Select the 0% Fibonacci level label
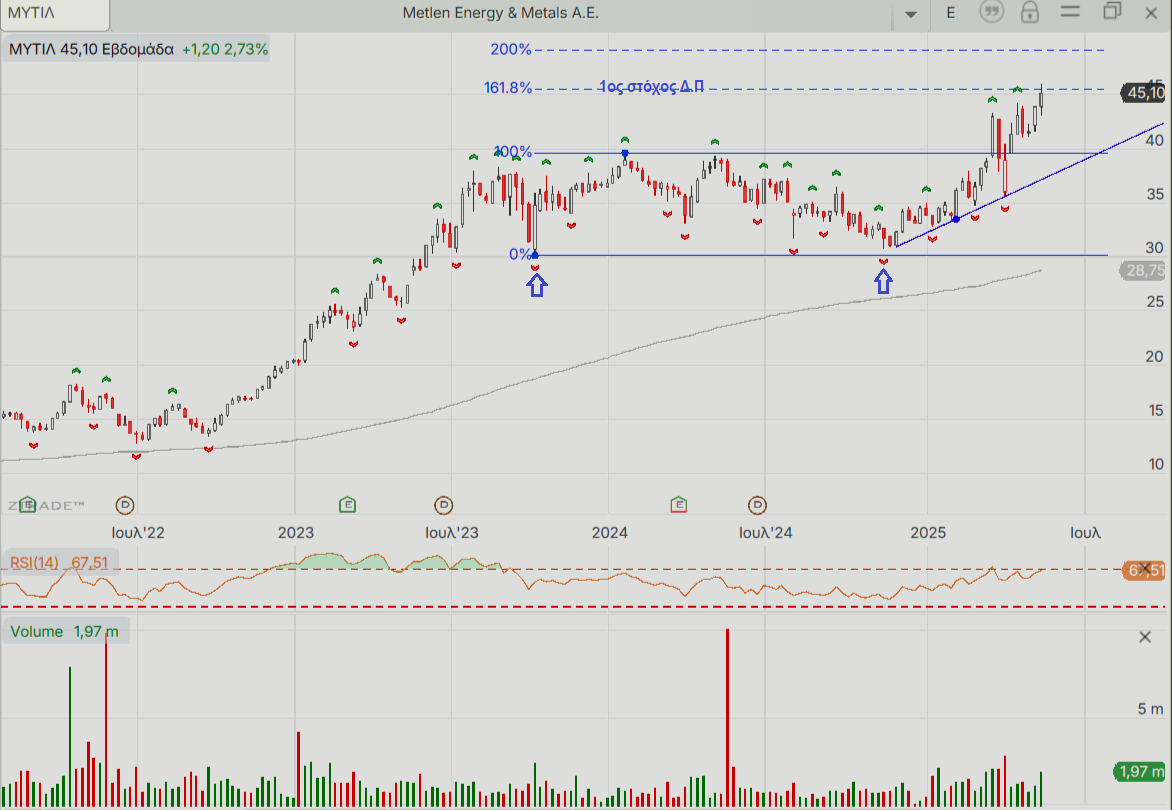This screenshot has height=810, width=1172. coord(520,254)
